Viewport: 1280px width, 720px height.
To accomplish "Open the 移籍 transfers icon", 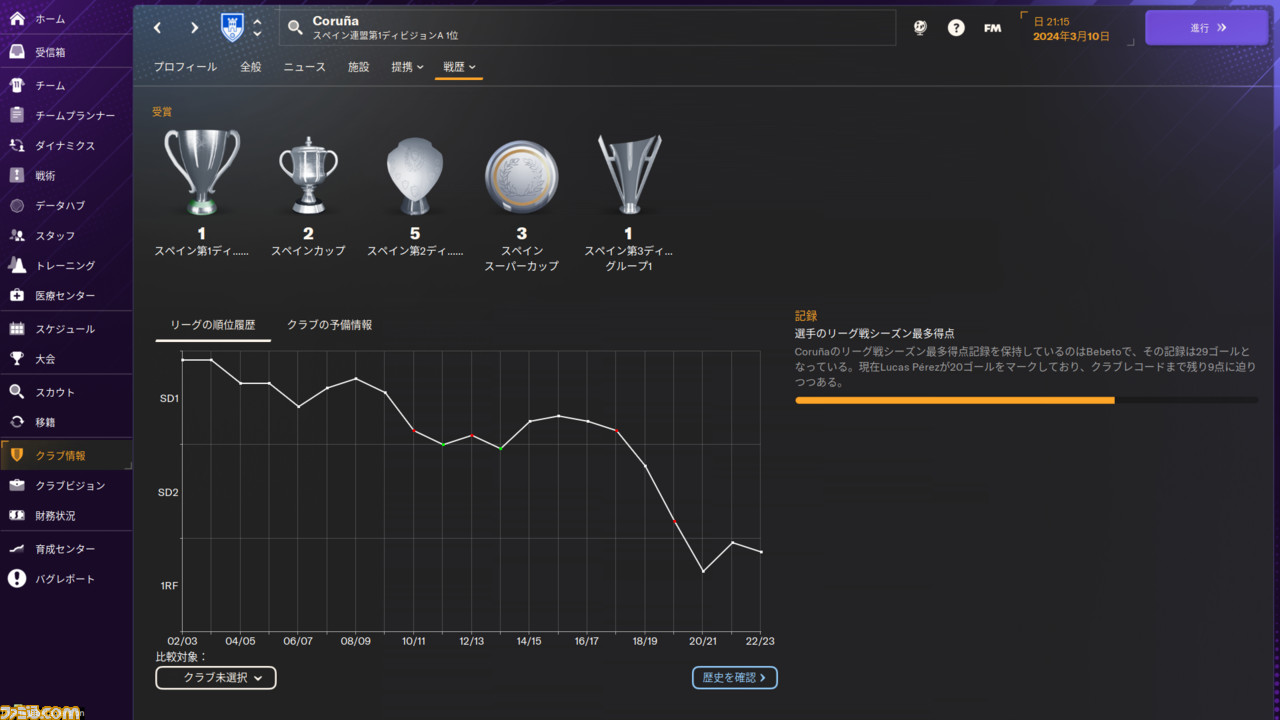I will point(17,422).
